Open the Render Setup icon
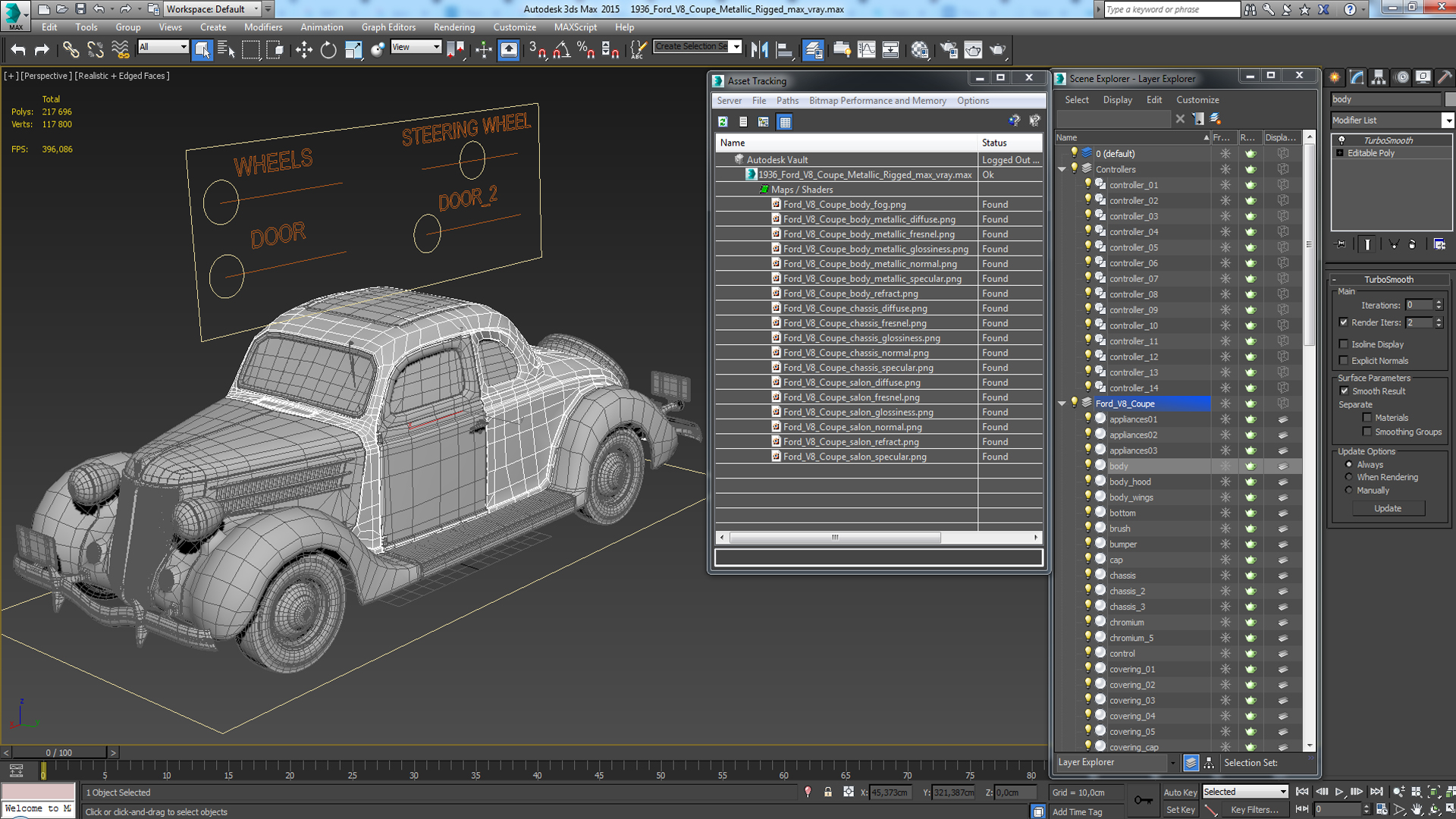The width and height of the screenshot is (1456, 819). 949,50
